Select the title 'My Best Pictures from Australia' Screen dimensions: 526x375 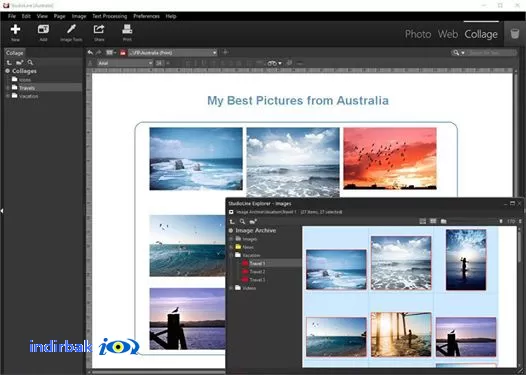click(298, 100)
